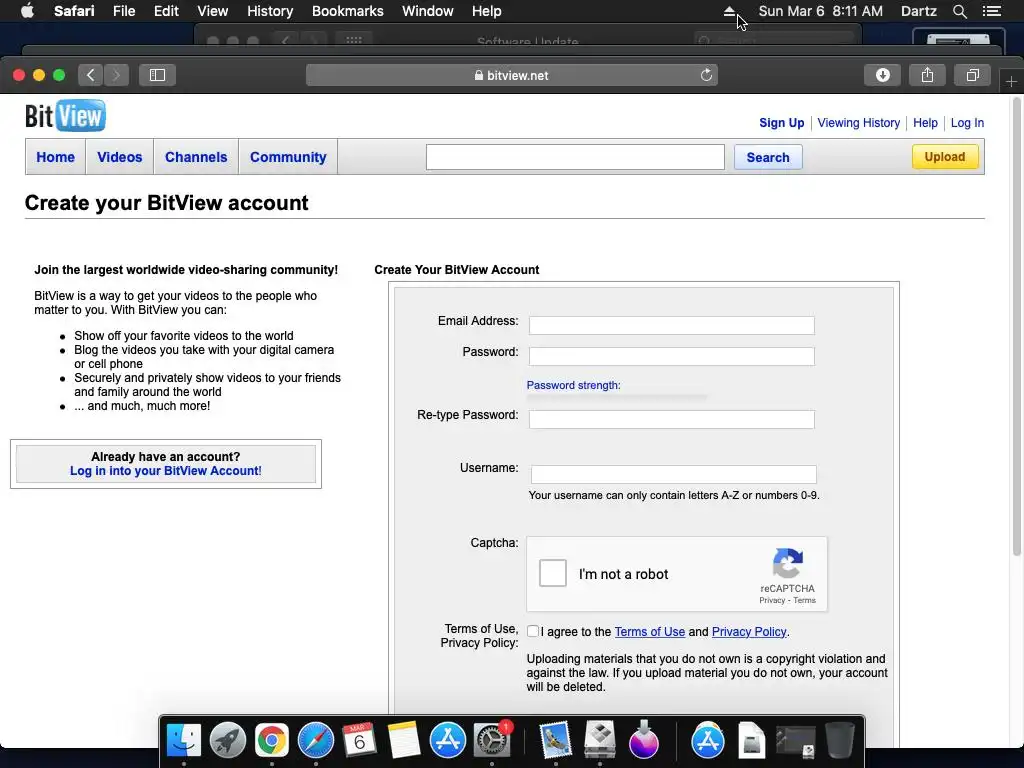Toggle the Safari sidebar button

pyautogui.click(x=157, y=75)
